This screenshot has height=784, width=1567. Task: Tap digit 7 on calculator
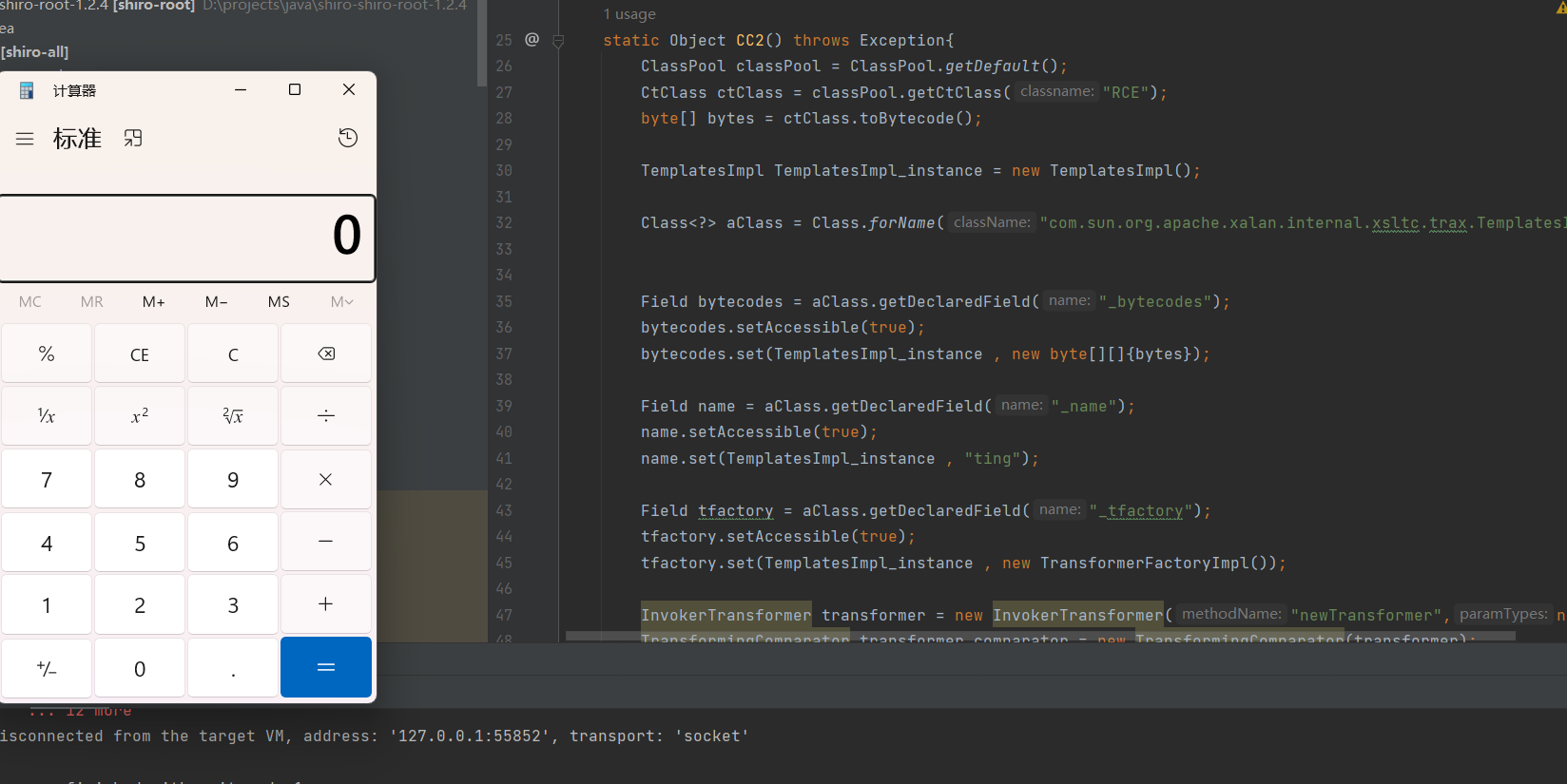(x=47, y=479)
